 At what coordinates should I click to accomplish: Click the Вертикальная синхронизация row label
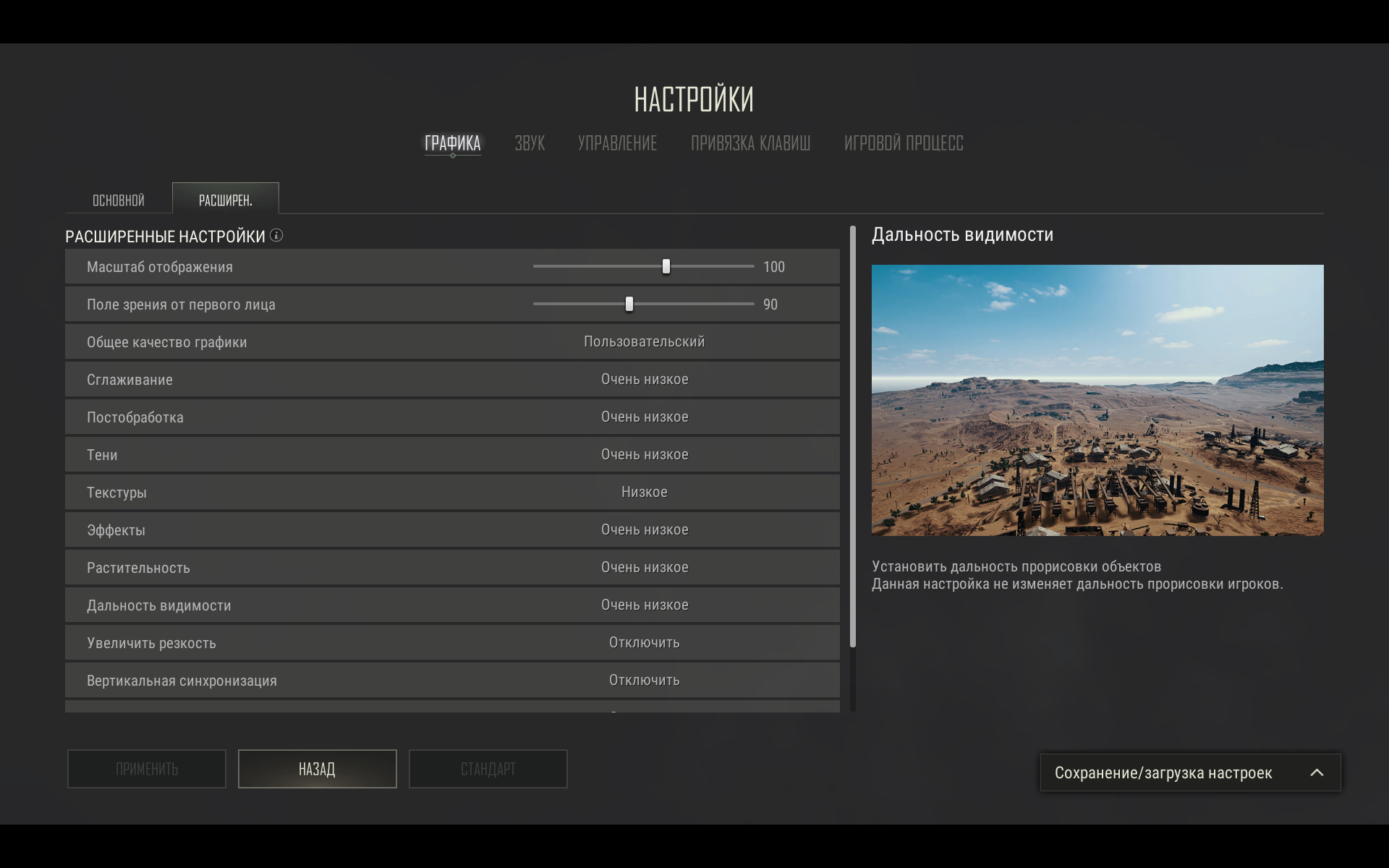[182, 681]
